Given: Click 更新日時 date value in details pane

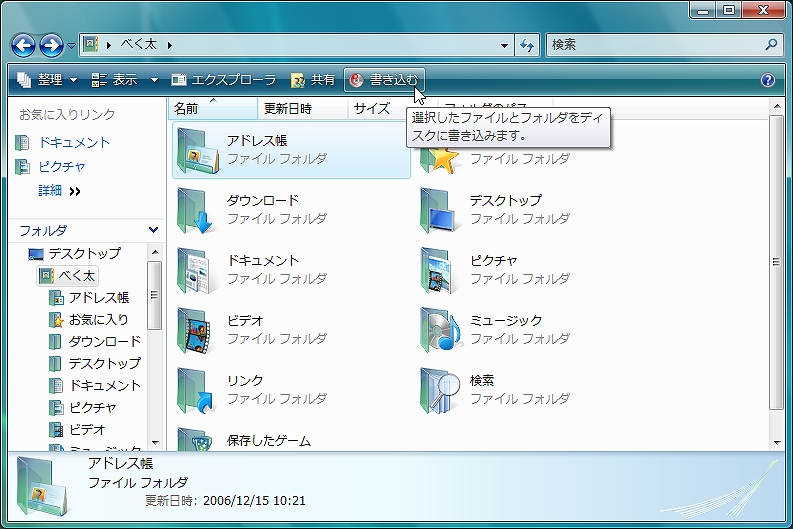Looking at the screenshot, I should [x=254, y=501].
